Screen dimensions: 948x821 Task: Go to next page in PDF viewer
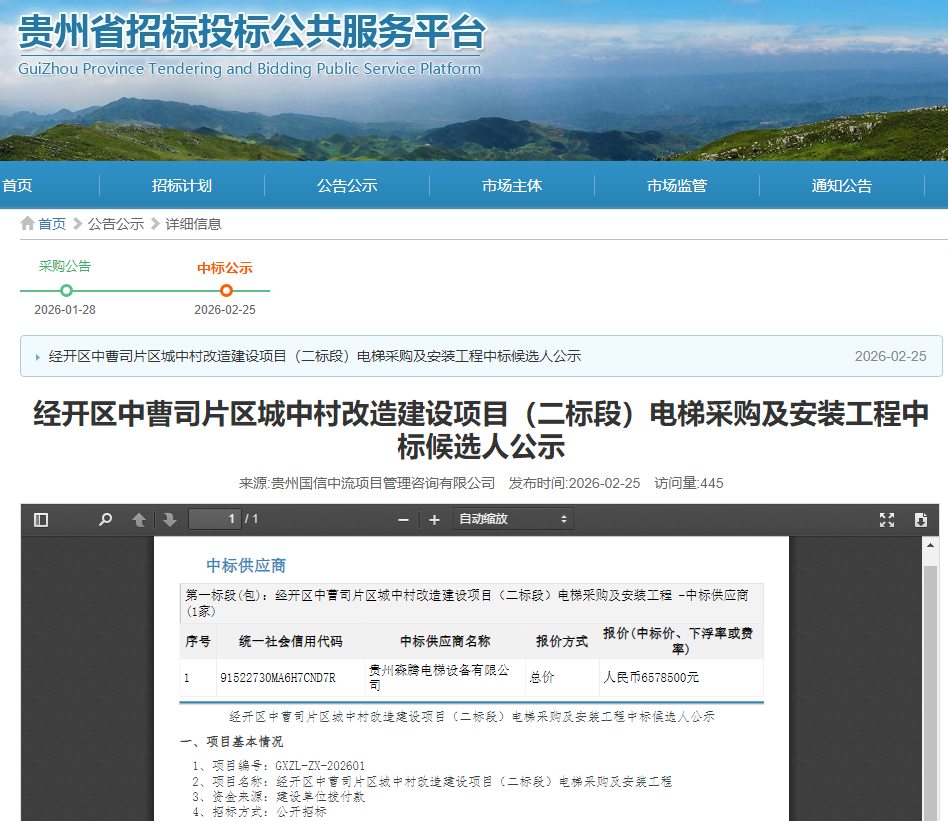pyautogui.click(x=169, y=520)
